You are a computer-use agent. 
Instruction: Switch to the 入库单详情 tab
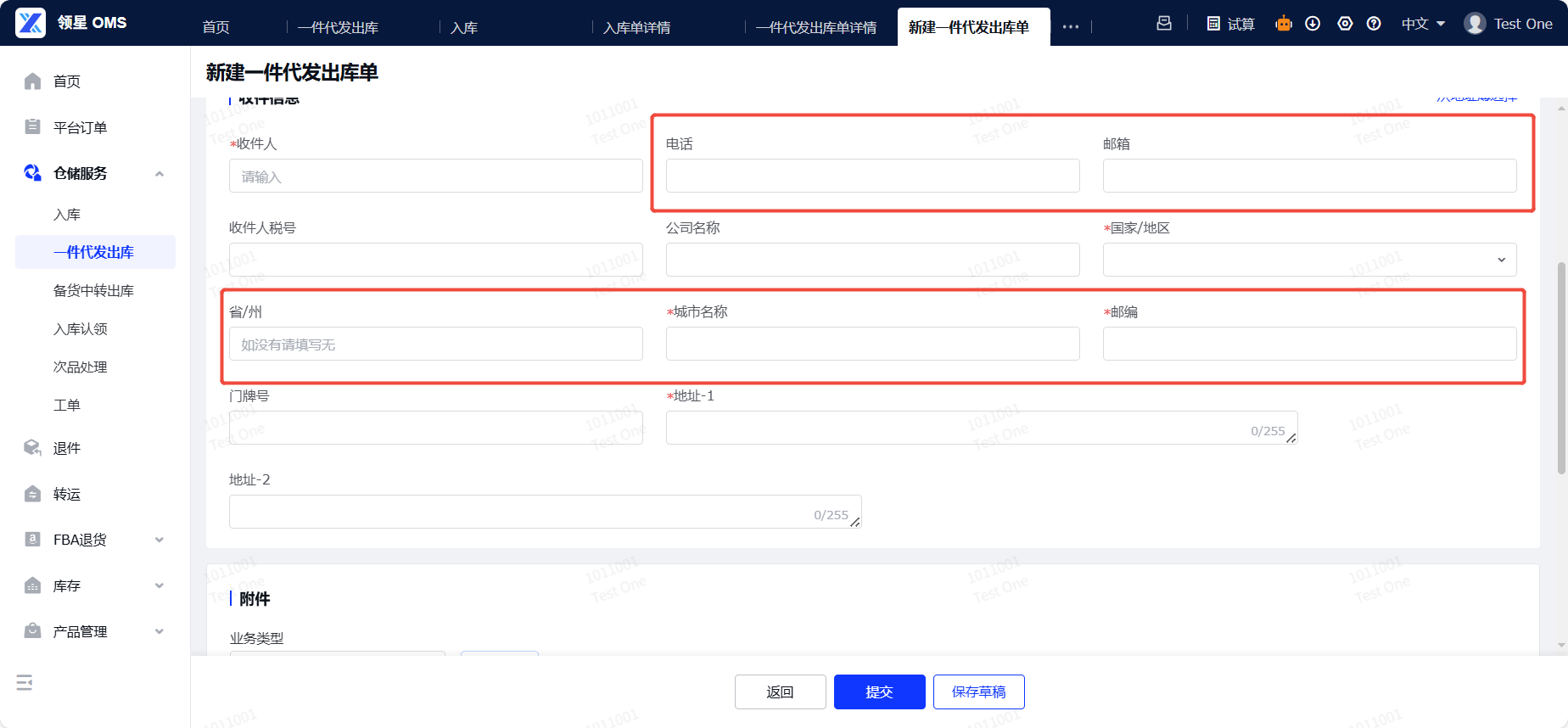click(636, 27)
